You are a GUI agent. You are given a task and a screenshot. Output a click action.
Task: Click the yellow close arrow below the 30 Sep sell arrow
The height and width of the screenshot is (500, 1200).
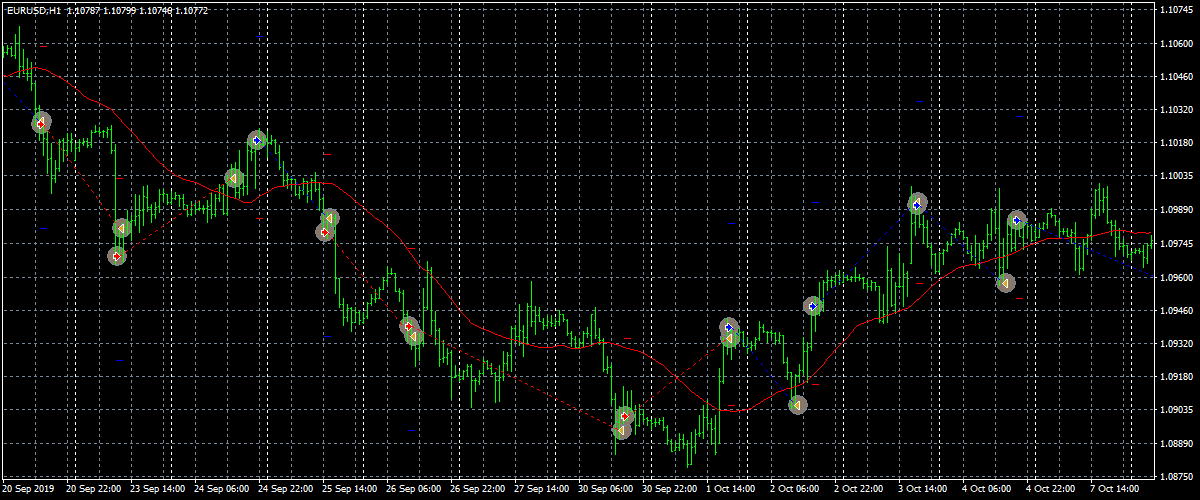pos(621,430)
